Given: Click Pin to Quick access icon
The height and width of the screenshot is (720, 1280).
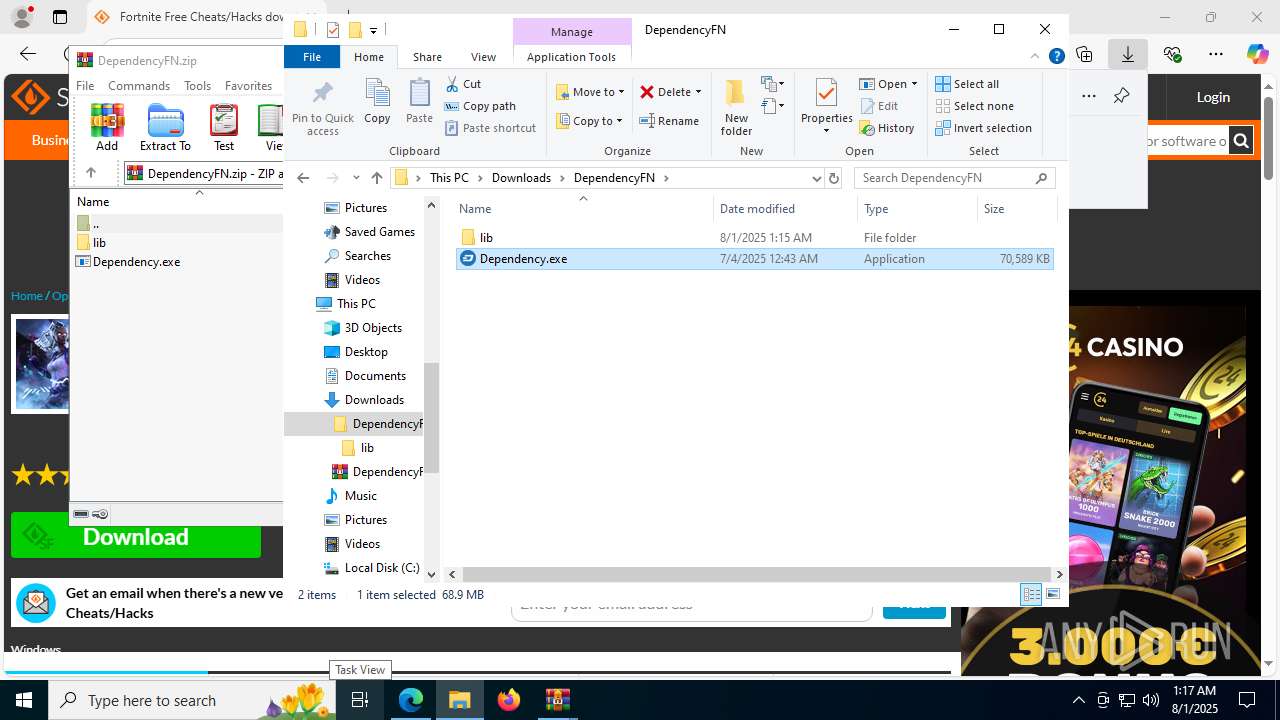Looking at the screenshot, I should click(322, 108).
